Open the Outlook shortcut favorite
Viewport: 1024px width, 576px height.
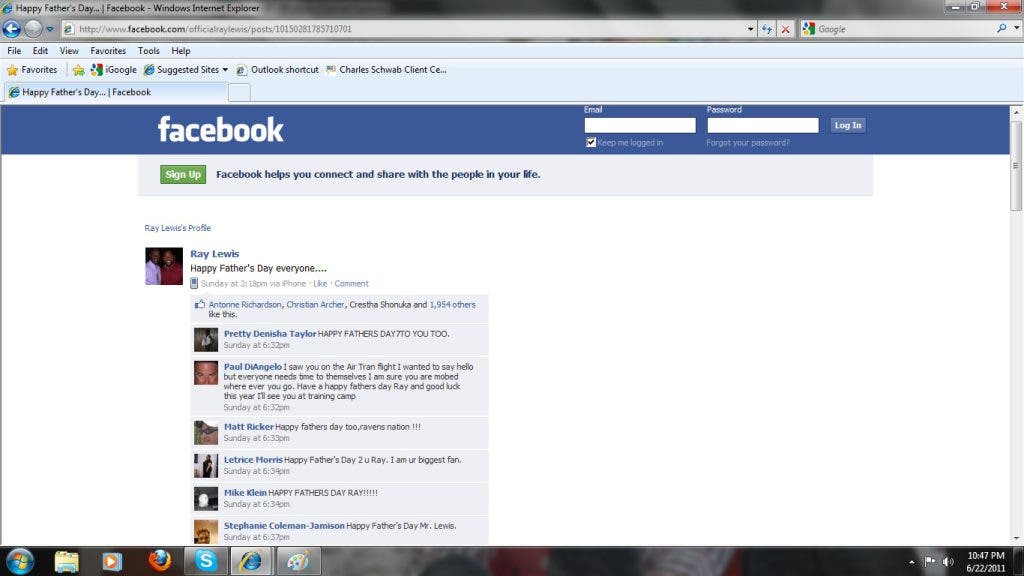tap(278, 70)
